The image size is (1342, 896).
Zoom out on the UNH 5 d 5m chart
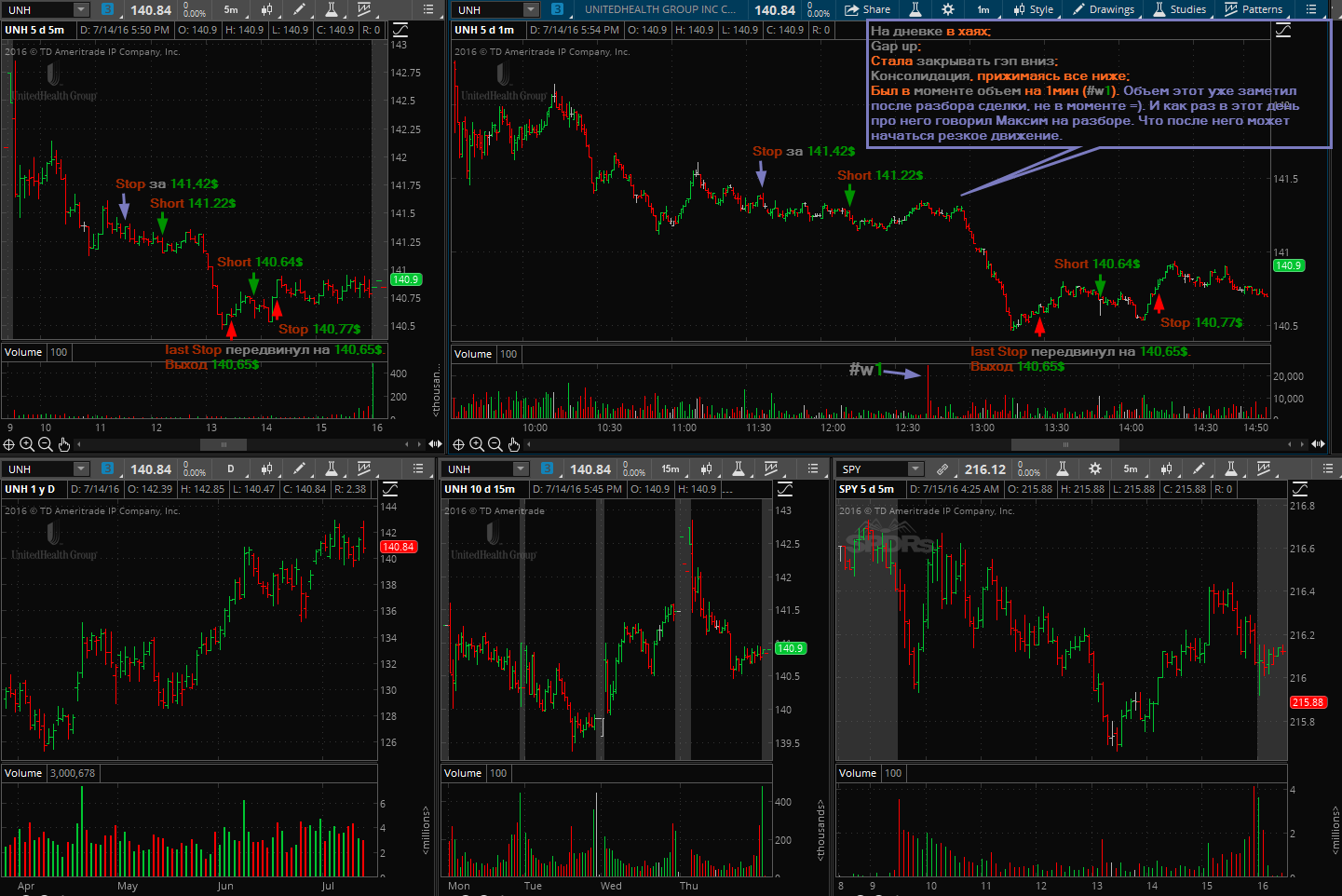[x=45, y=444]
